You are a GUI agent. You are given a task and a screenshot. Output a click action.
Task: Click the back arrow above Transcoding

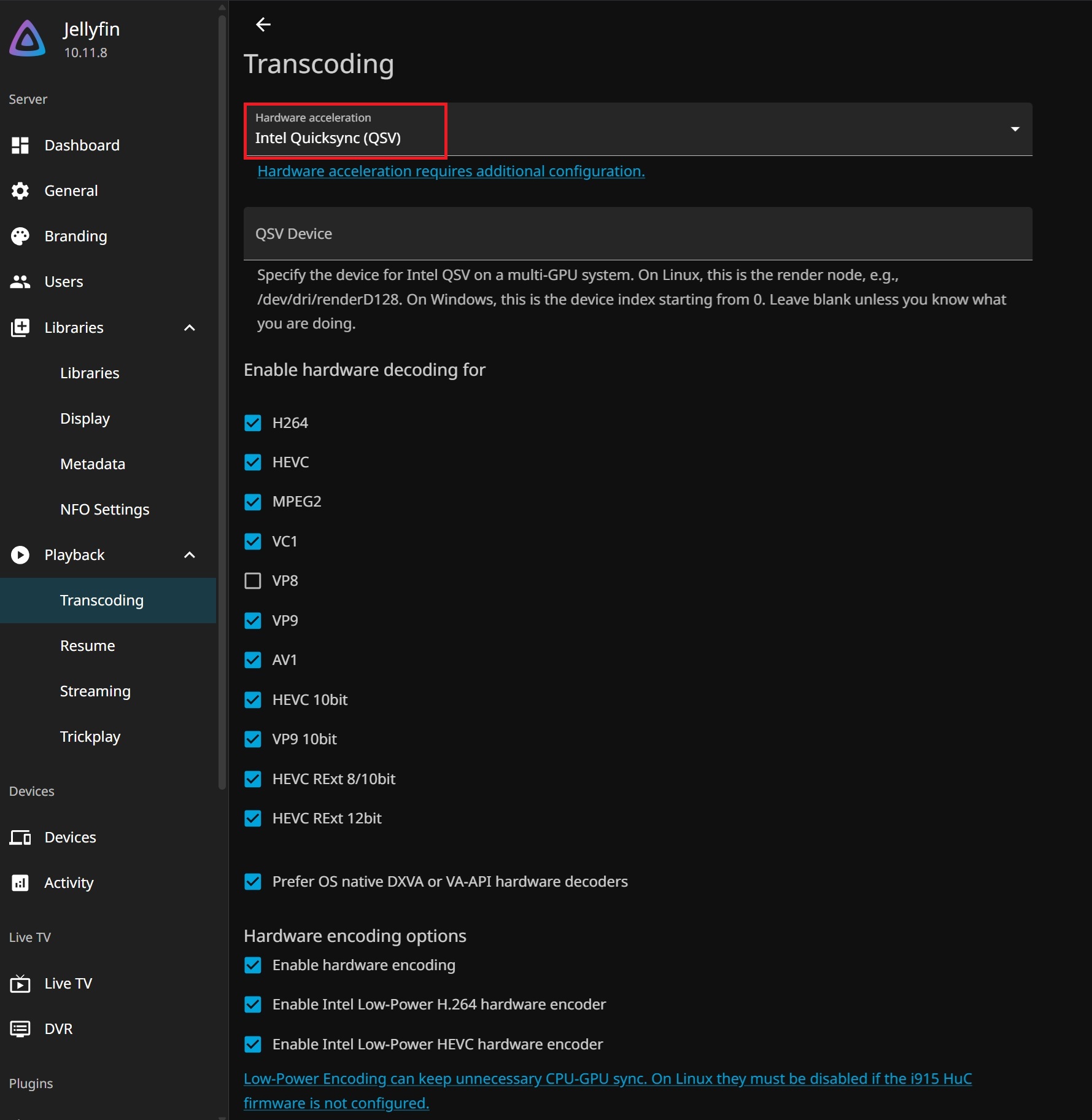click(263, 25)
